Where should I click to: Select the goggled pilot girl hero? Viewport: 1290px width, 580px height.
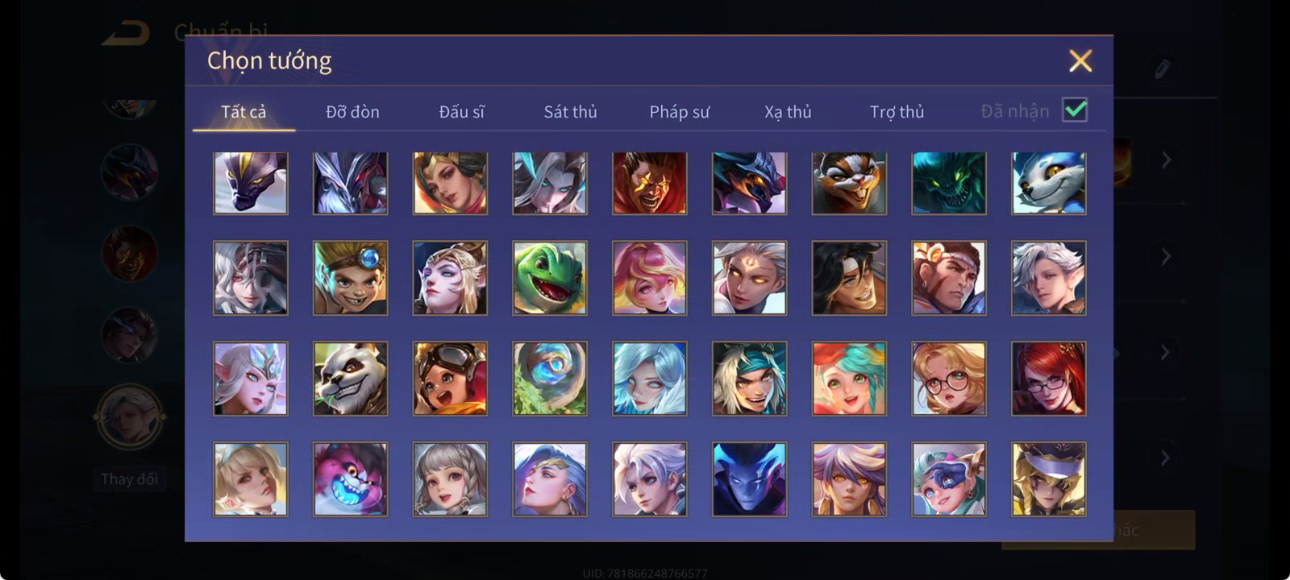click(450, 379)
